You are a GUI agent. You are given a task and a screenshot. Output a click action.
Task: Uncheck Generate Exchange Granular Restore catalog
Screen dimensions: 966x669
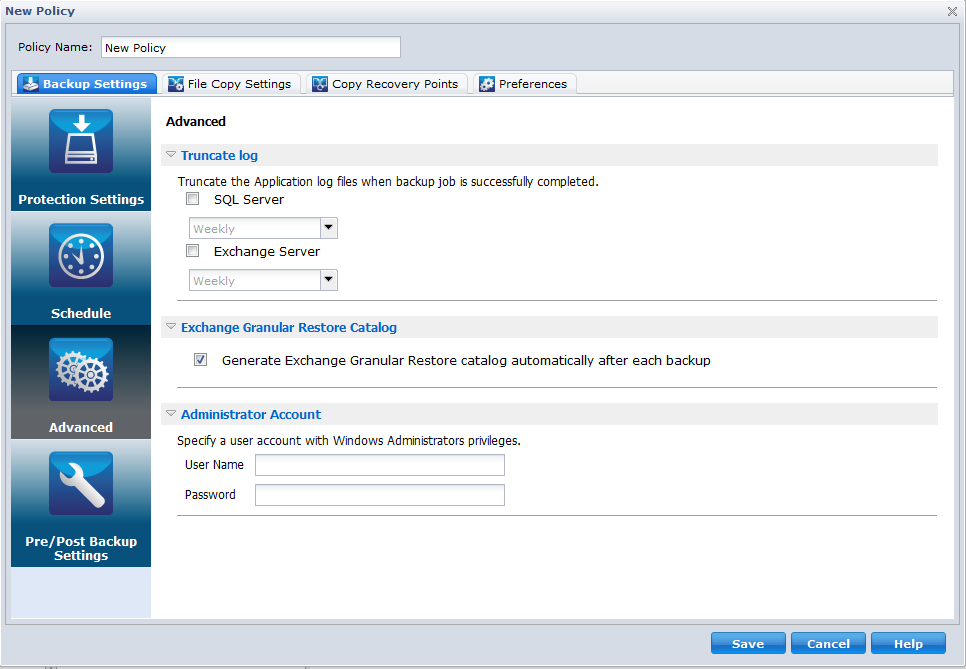point(200,360)
